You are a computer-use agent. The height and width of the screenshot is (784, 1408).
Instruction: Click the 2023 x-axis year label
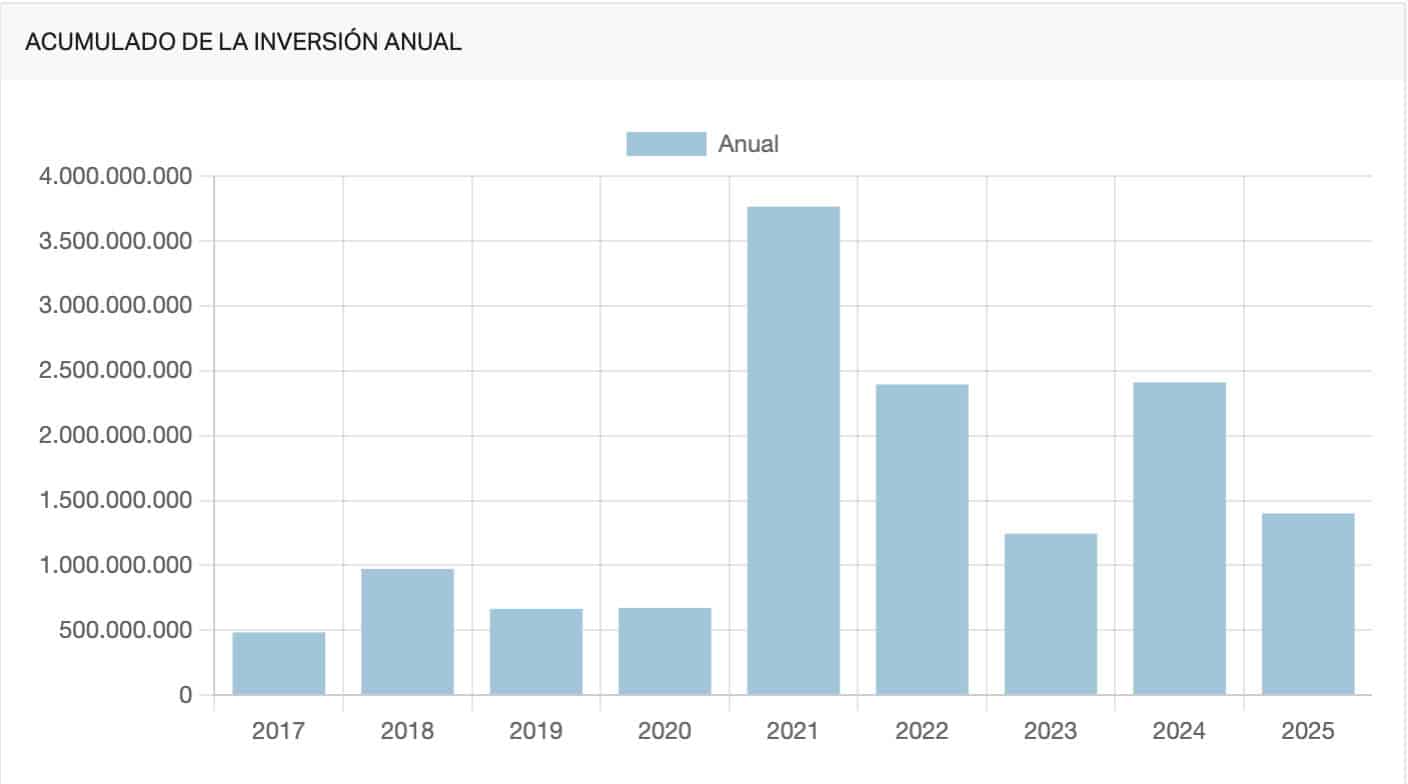[1051, 731]
